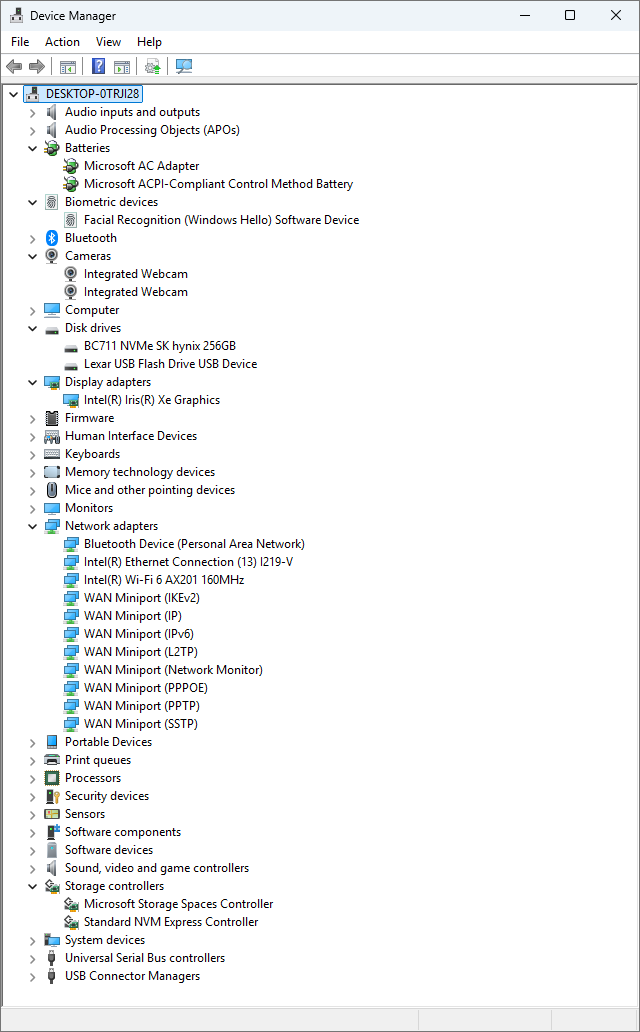Click the Security devices key icon

coord(52,796)
